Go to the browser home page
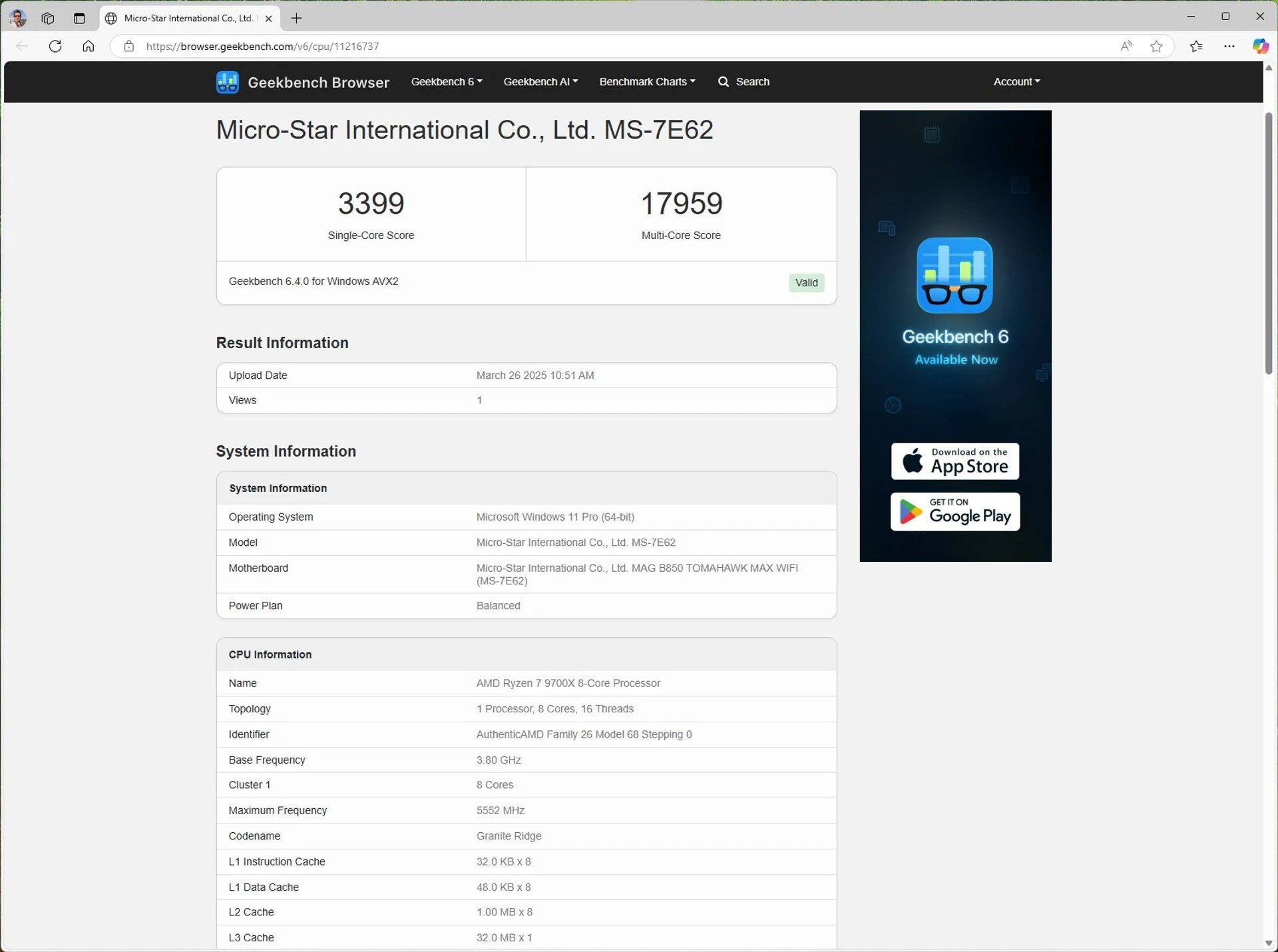Screen dimensions: 1278x952 pos(88,46)
